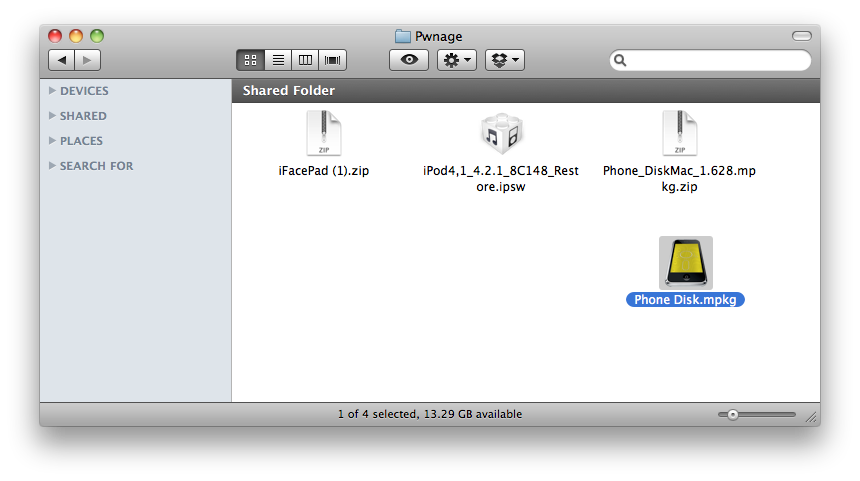Open the Dropbox toolbar menu

tap(505, 60)
